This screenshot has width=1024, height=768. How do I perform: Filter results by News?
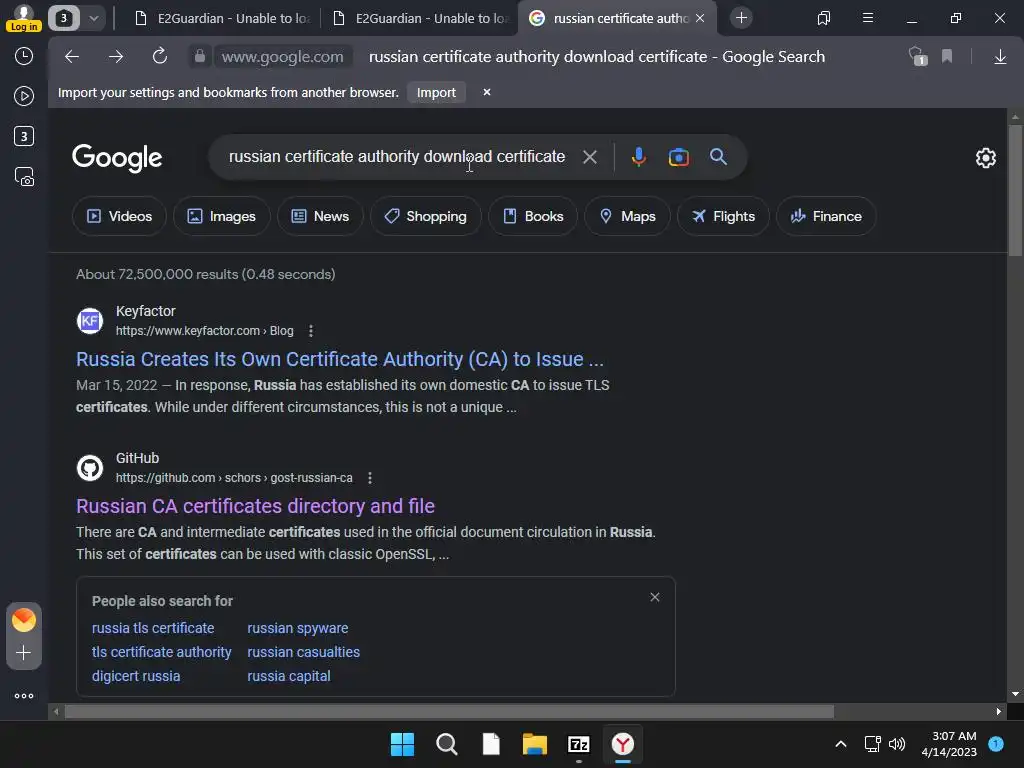[x=320, y=216]
